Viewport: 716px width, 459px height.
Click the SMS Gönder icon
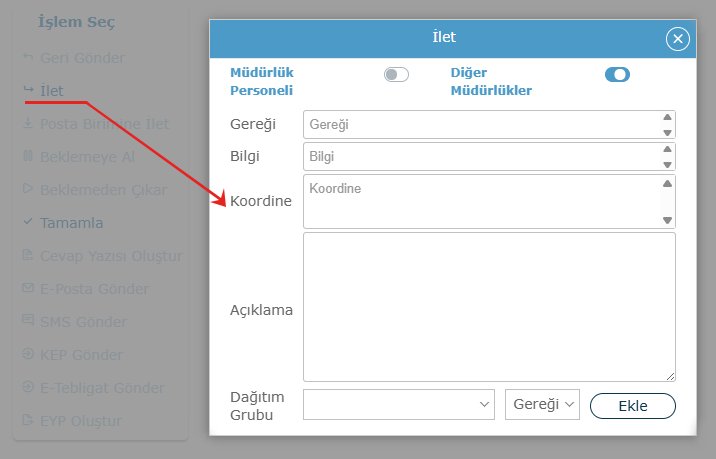pos(28,322)
